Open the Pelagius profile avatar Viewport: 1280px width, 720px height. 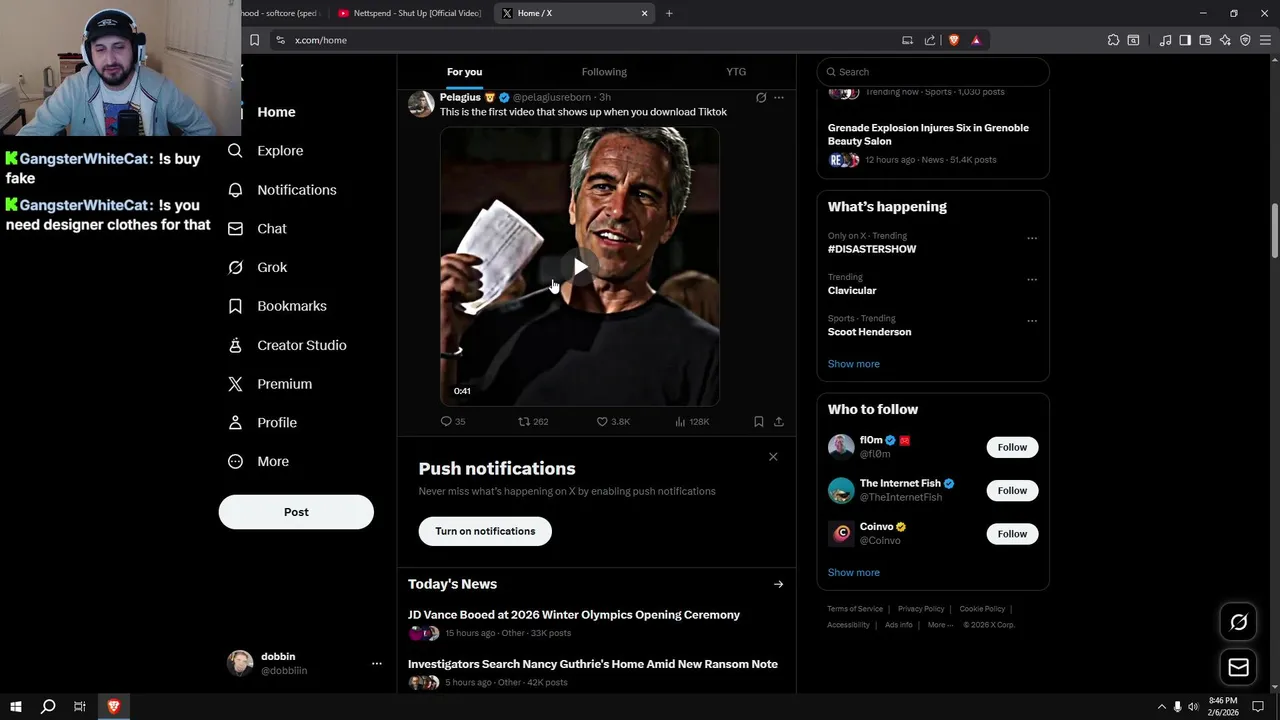421,103
